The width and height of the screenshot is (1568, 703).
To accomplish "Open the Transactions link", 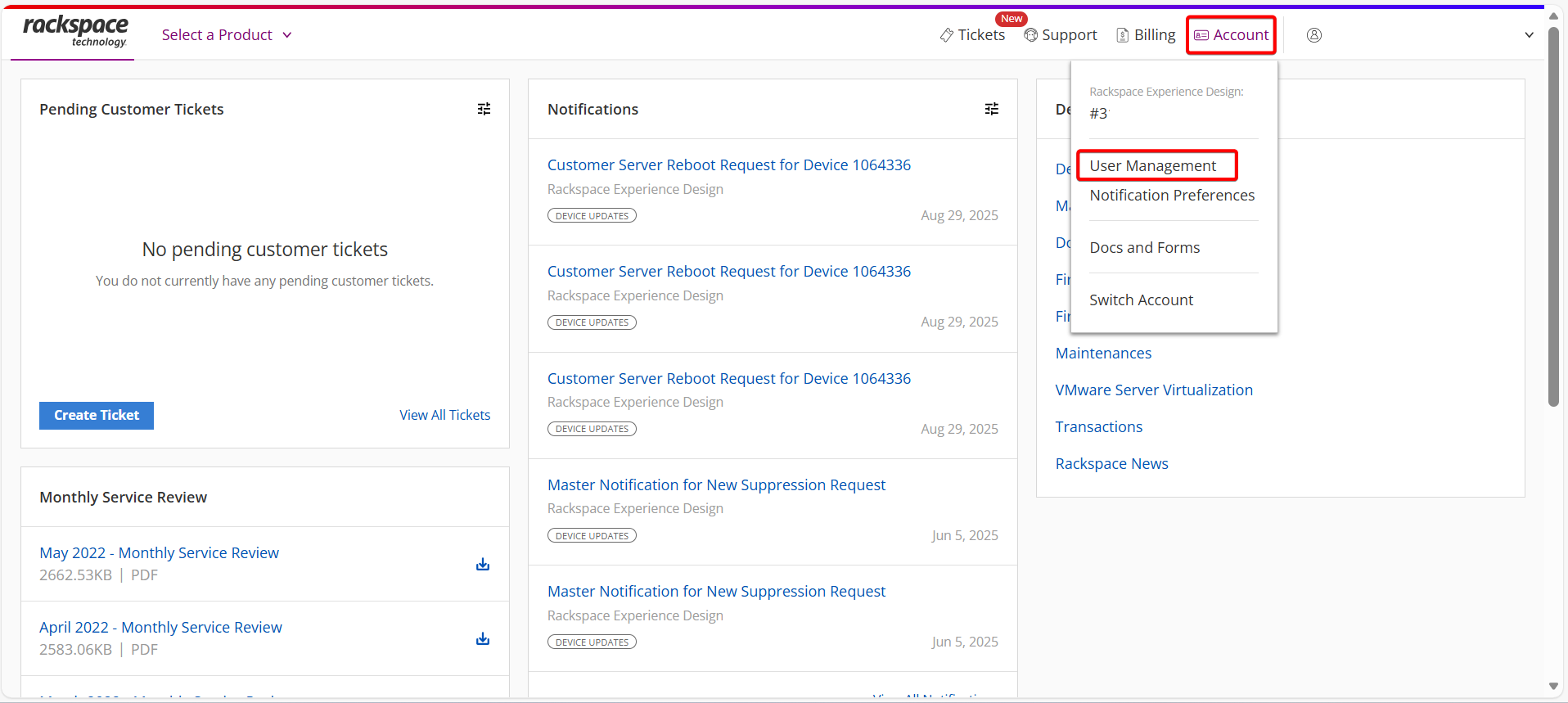I will pos(1098,427).
